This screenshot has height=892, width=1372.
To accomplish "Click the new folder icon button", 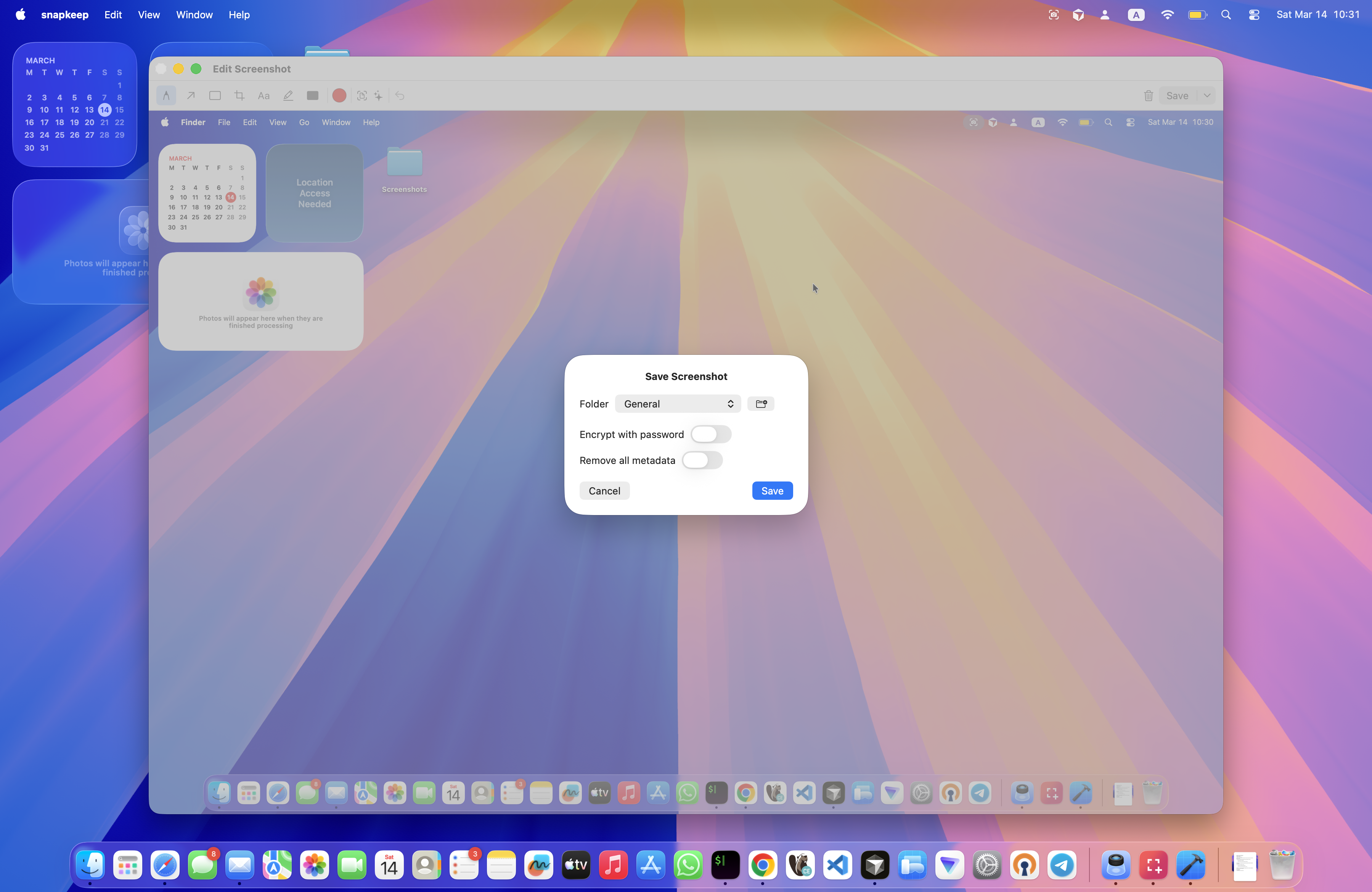I will [760, 404].
